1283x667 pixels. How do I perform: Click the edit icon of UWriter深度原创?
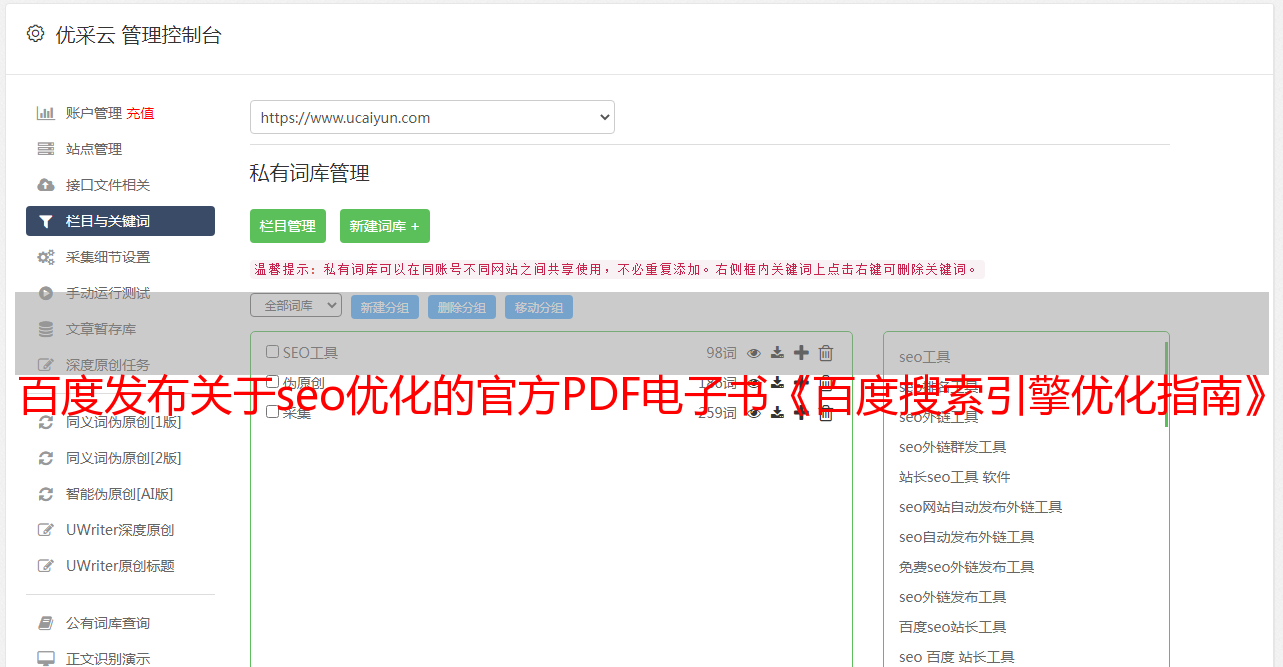(45, 530)
